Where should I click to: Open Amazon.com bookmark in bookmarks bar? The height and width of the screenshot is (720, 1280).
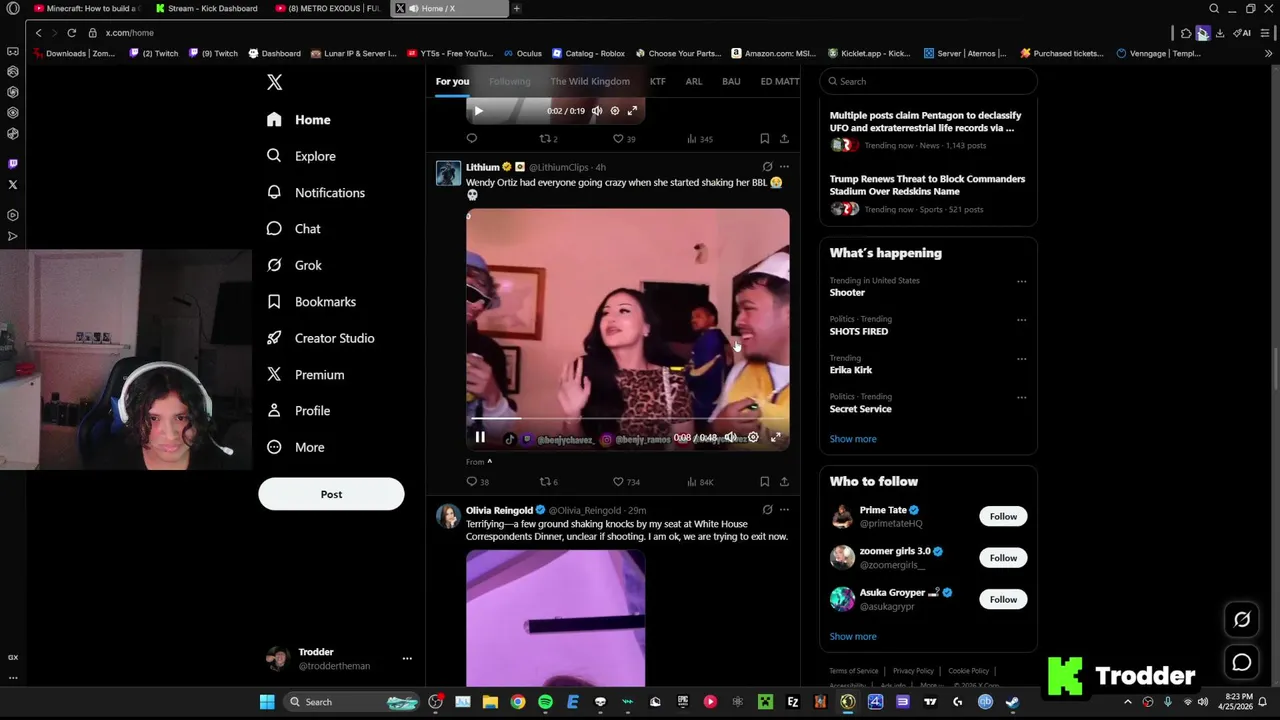tap(774, 53)
